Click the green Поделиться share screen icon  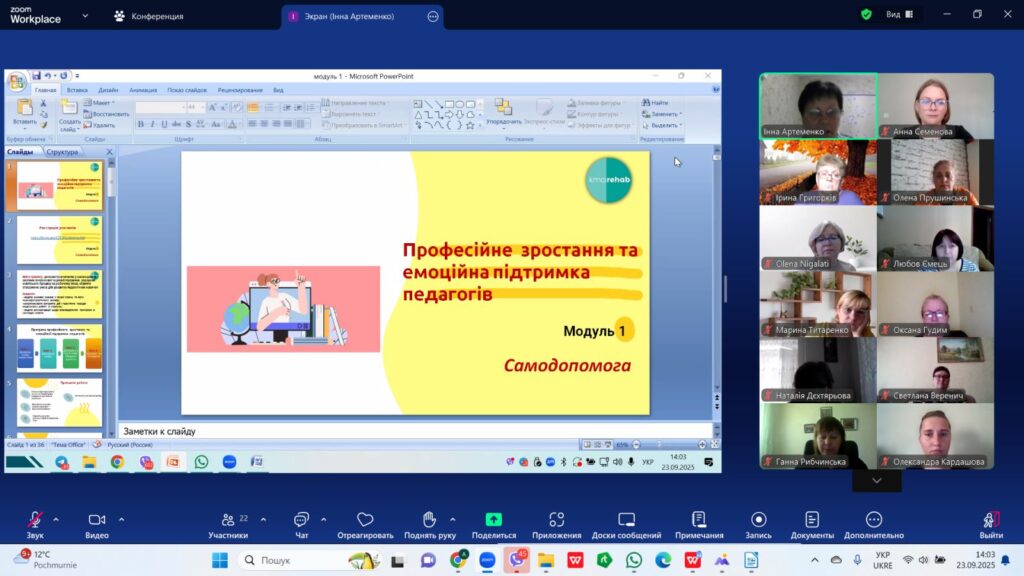pyautogui.click(x=494, y=520)
